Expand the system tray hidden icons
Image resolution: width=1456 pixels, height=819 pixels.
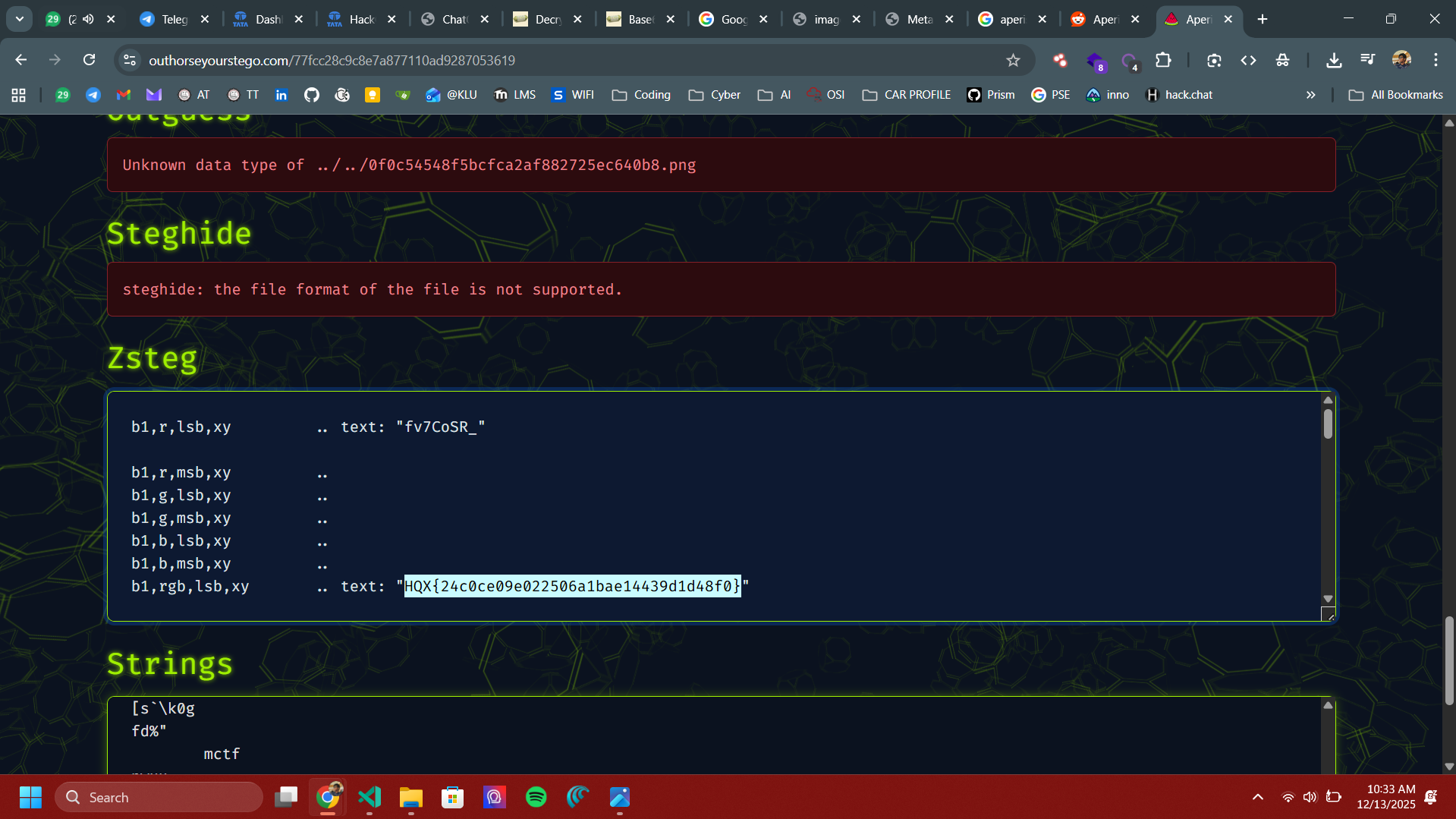pos(1257,797)
